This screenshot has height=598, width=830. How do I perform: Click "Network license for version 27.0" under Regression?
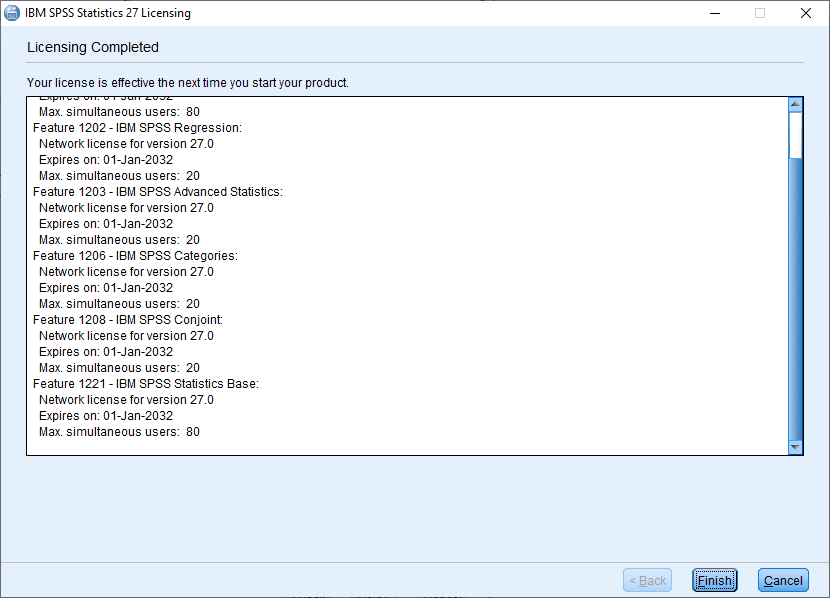tap(126, 144)
